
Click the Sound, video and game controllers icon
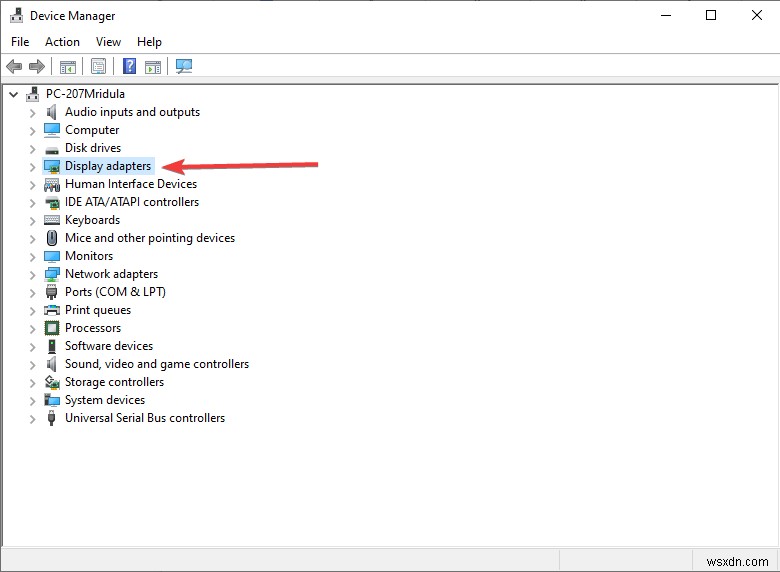tap(52, 365)
